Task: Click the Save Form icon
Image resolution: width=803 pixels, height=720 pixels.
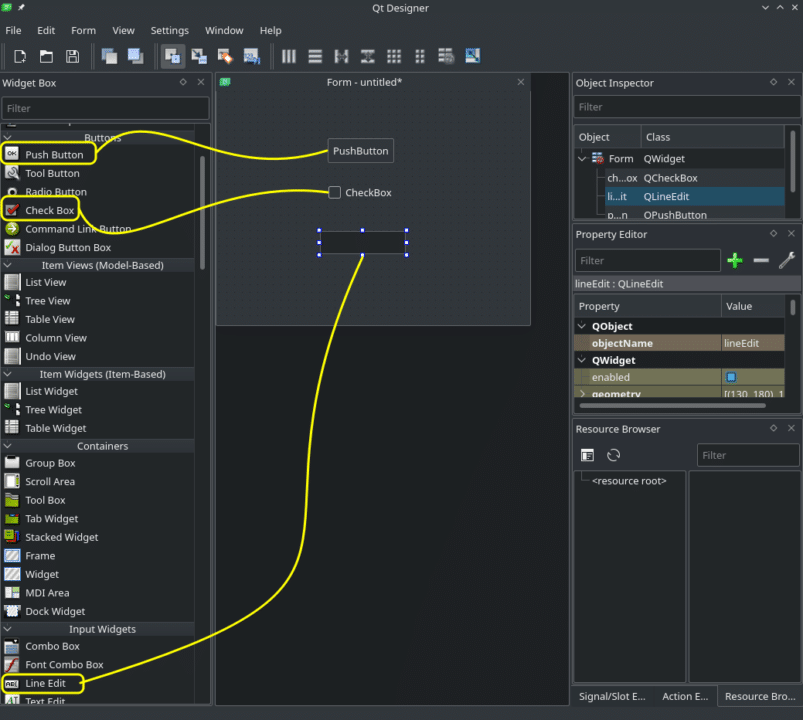Action: (x=71, y=57)
